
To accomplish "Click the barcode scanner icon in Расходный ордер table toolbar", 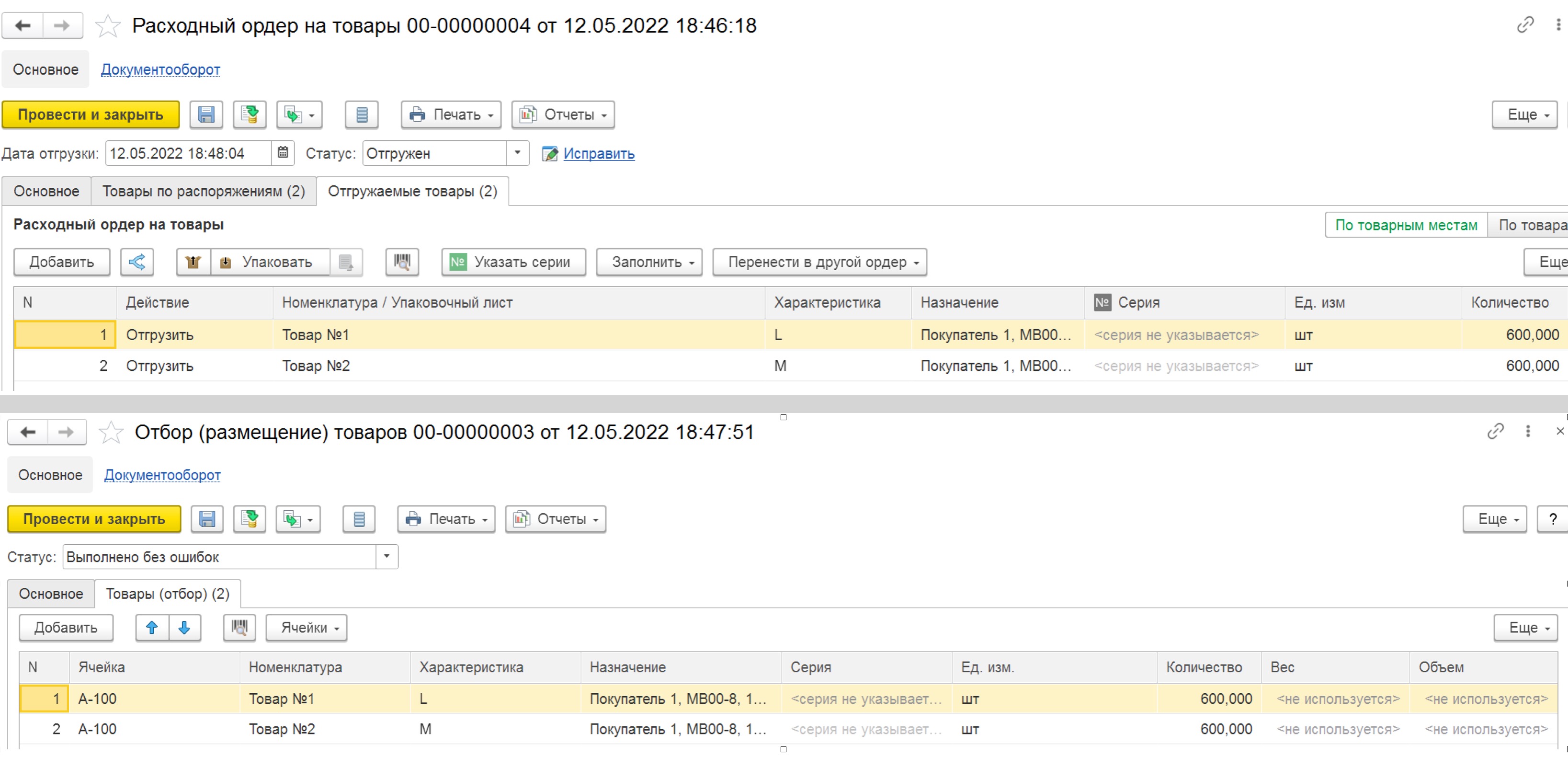I will coord(402,262).
